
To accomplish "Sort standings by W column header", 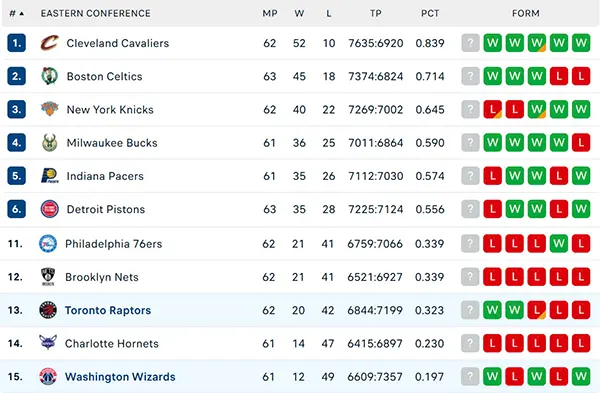I will pyautogui.click(x=299, y=13).
